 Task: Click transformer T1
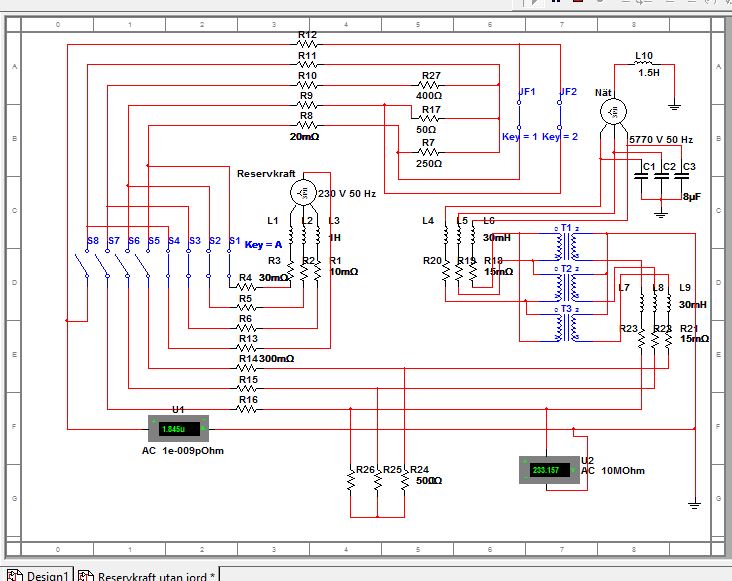tap(565, 245)
